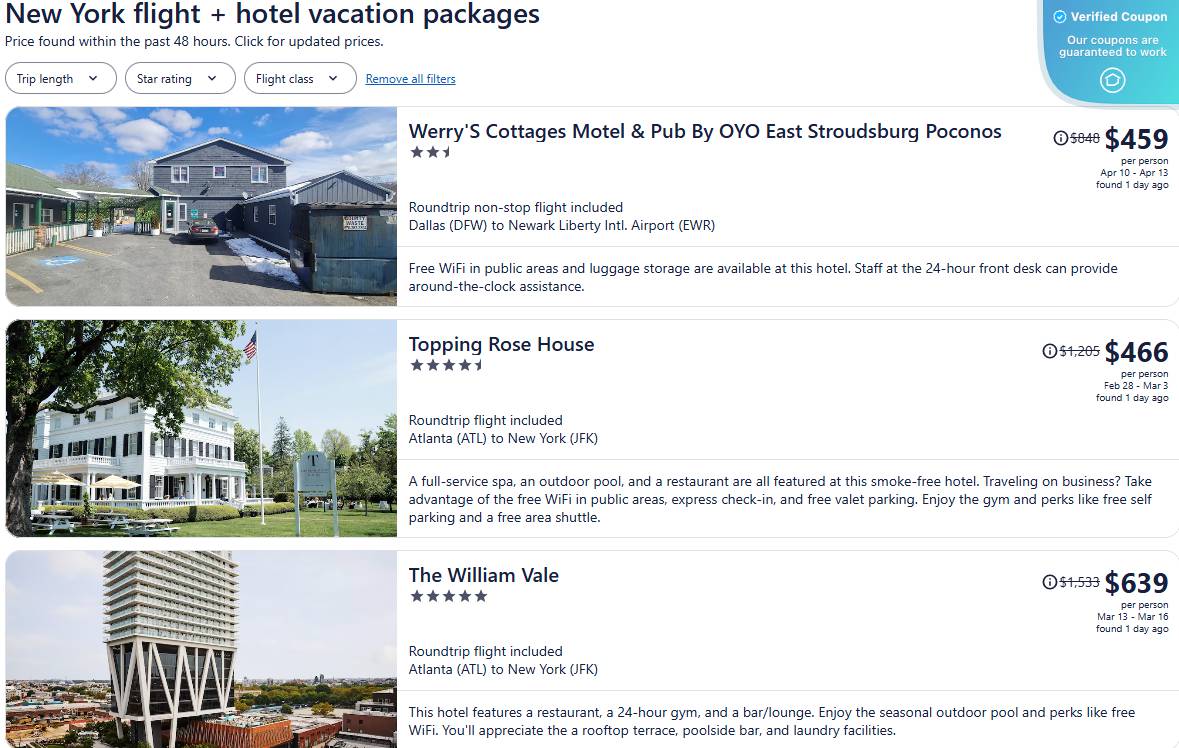Screen dimensions: 1179x748
Task: Select The William Vale hotel name
Action: [483, 575]
